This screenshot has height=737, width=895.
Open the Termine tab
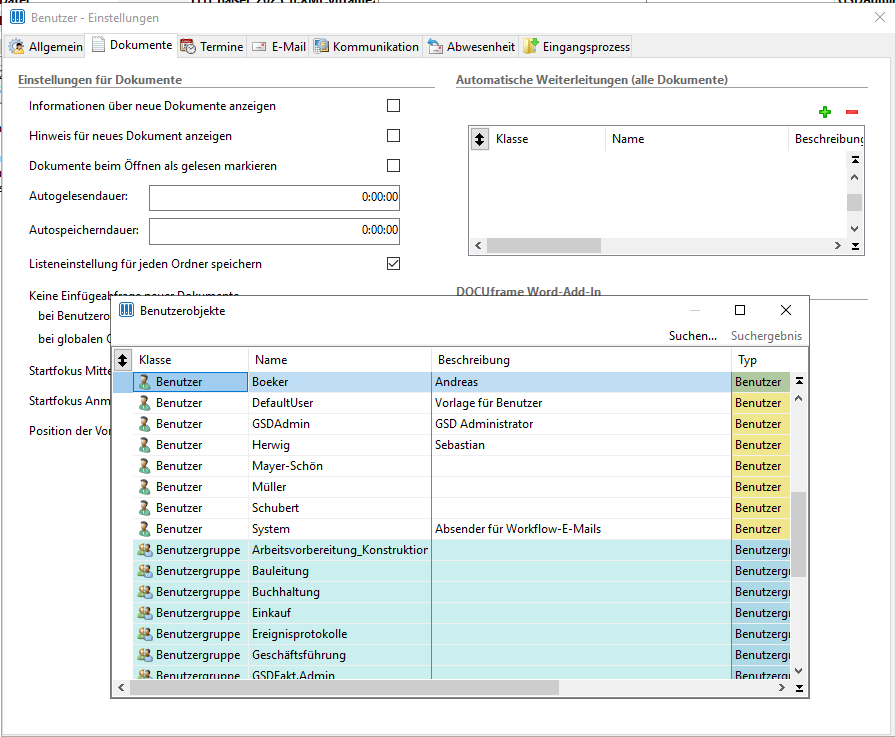click(x=212, y=47)
